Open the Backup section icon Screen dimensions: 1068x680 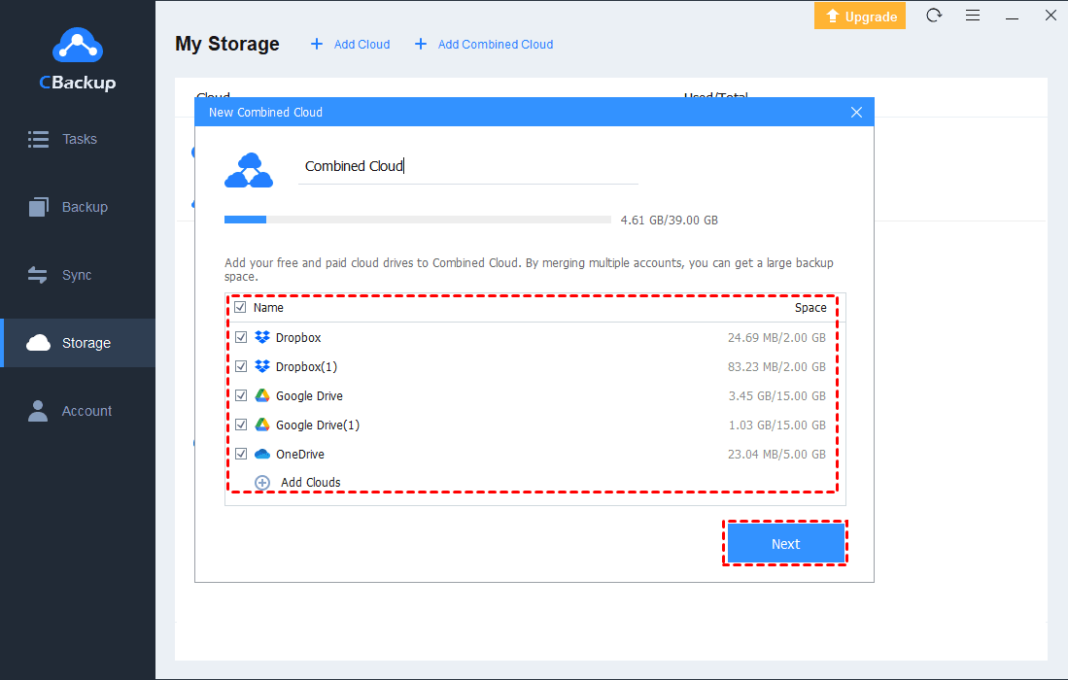38,207
